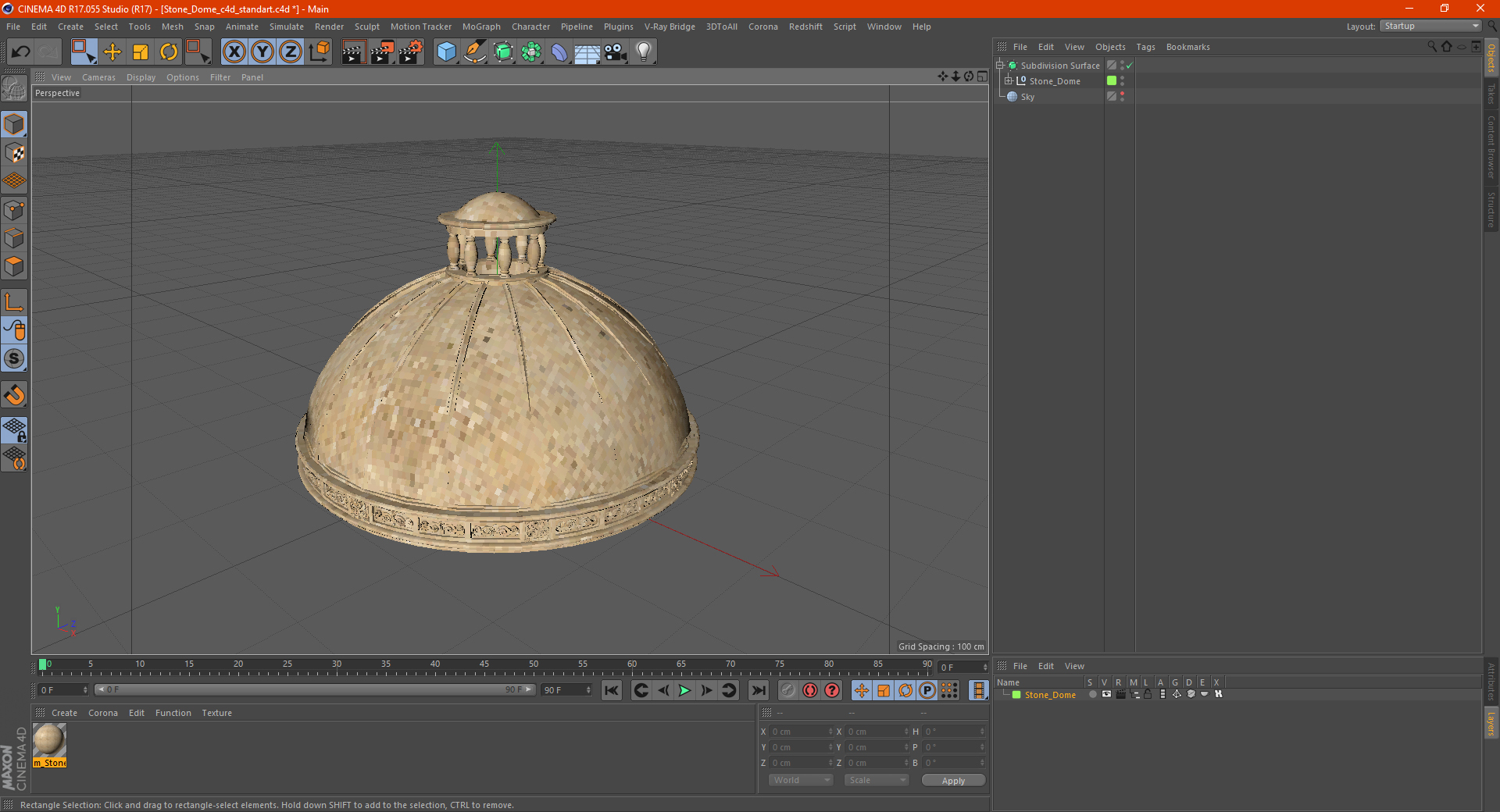Open material manager Texture menu
This screenshot has height=812, width=1500.
[217, 713]
